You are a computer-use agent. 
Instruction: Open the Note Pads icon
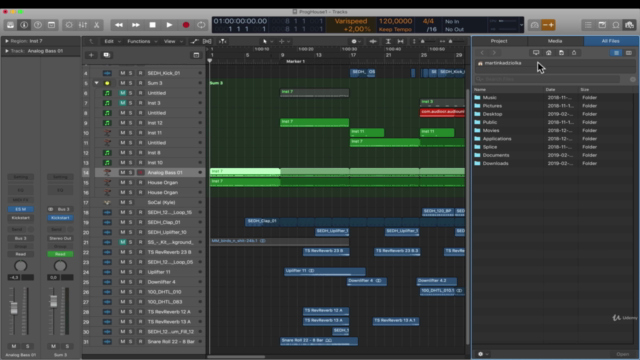pyautogui.click(x=602, y=25)
